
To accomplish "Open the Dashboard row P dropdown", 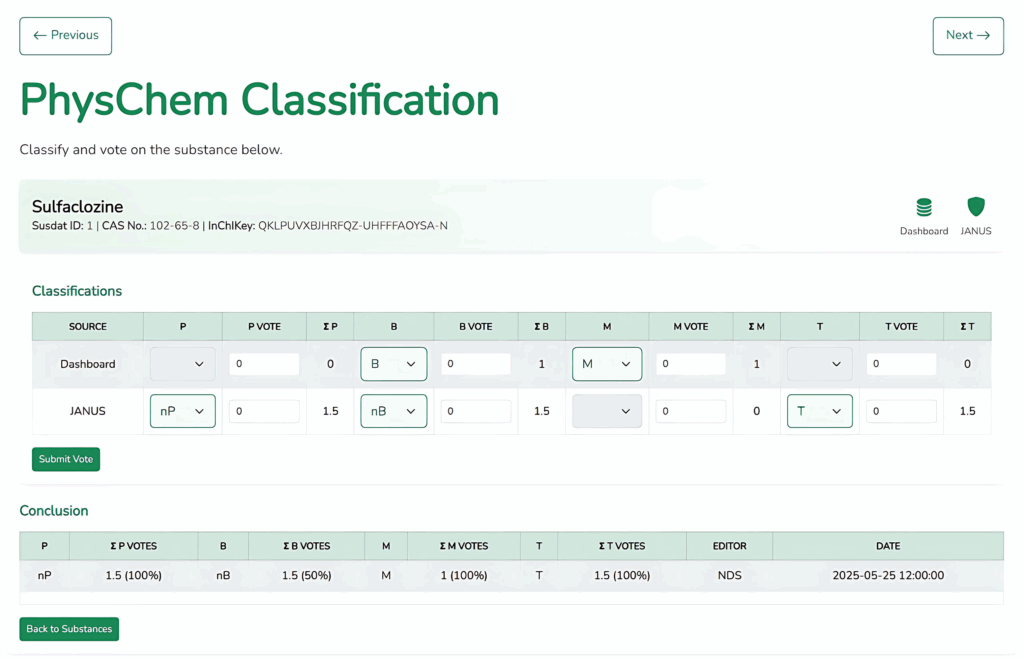I will (183, 364).
